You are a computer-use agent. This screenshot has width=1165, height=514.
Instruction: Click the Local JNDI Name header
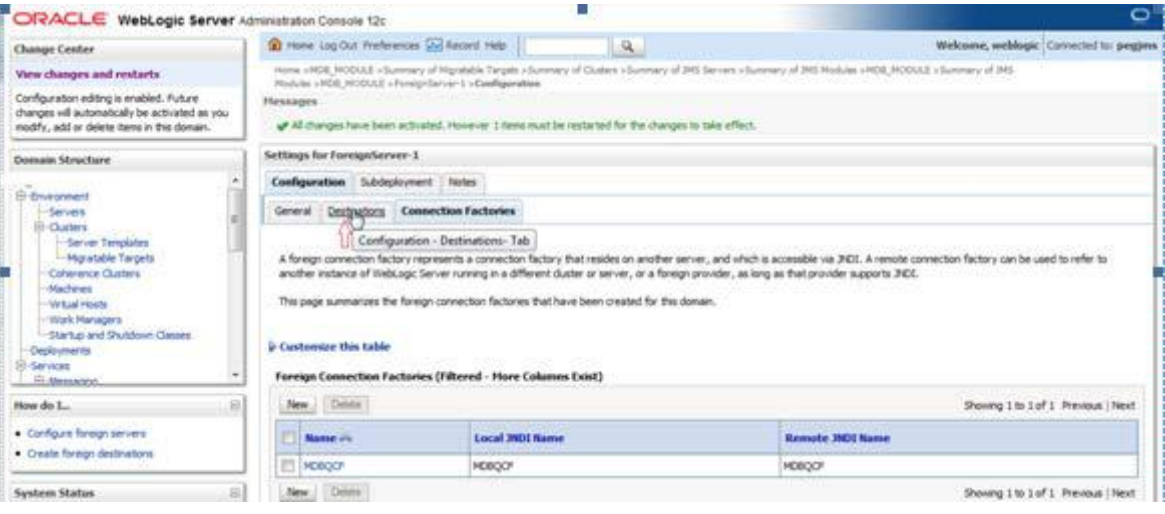[519, 438]
